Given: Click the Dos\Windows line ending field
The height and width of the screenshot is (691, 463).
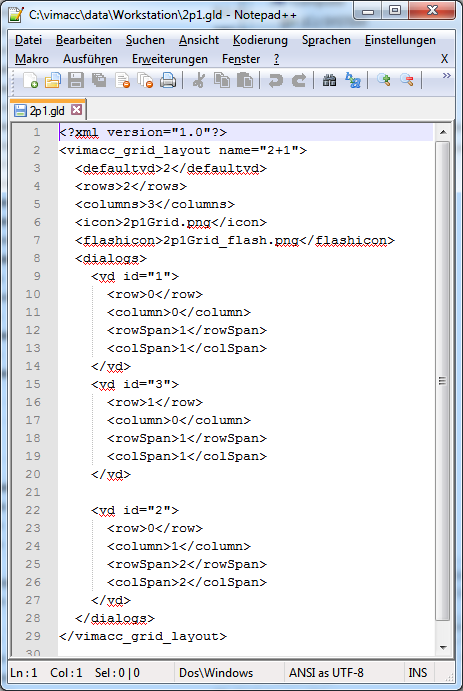Looking at the screenshot, I should (216, 672).
